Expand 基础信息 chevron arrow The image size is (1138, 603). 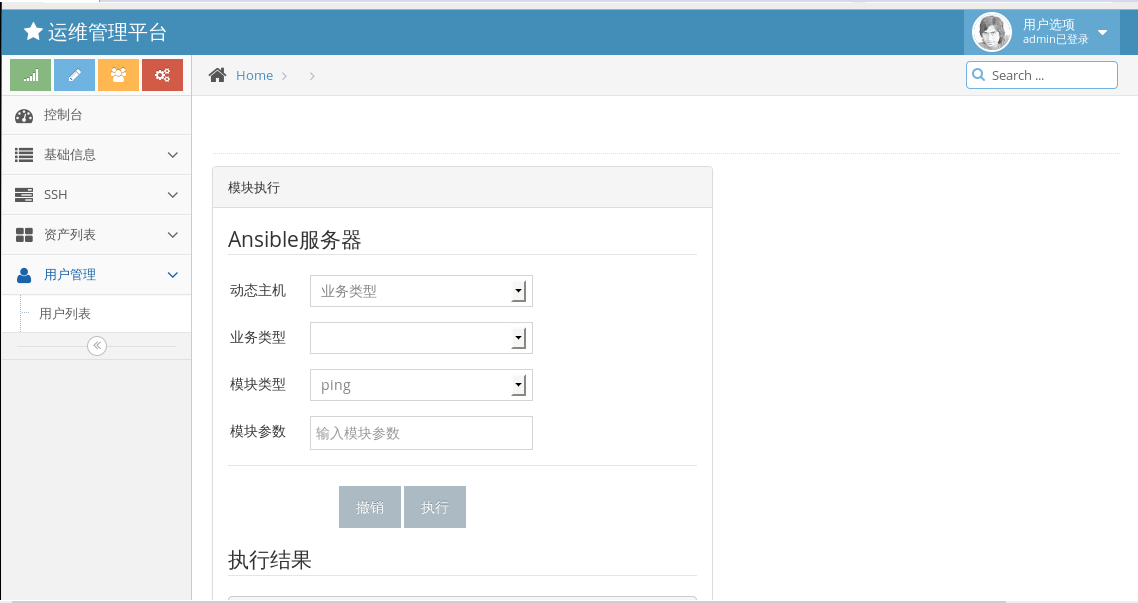point(173,155)
